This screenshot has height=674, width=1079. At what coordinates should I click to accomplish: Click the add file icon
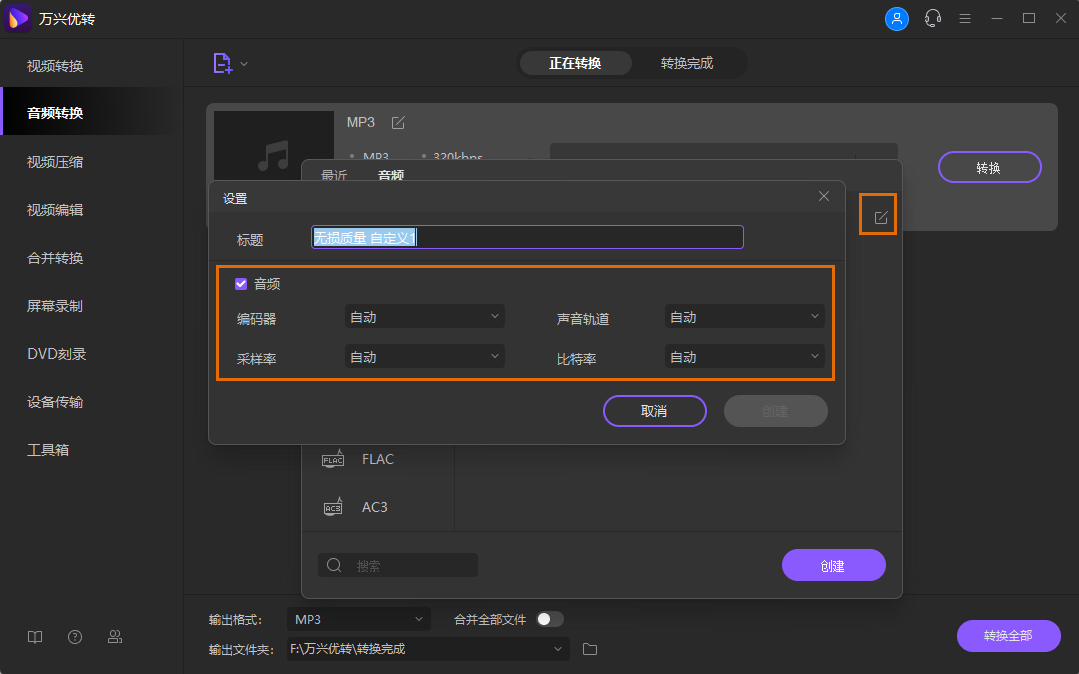click(x=222, y=63)
